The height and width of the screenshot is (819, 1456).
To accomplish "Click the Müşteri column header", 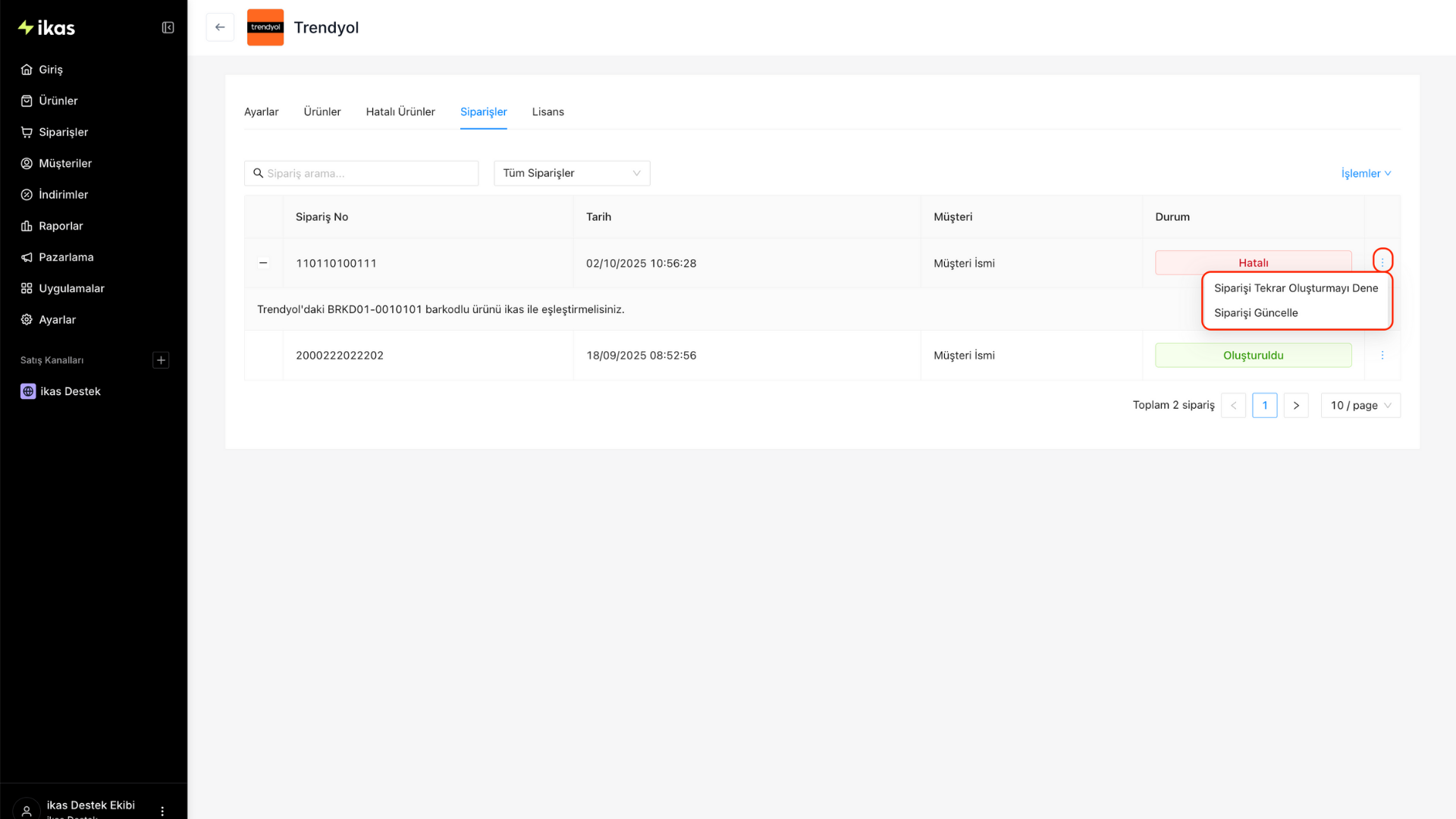I will point(952,217).
